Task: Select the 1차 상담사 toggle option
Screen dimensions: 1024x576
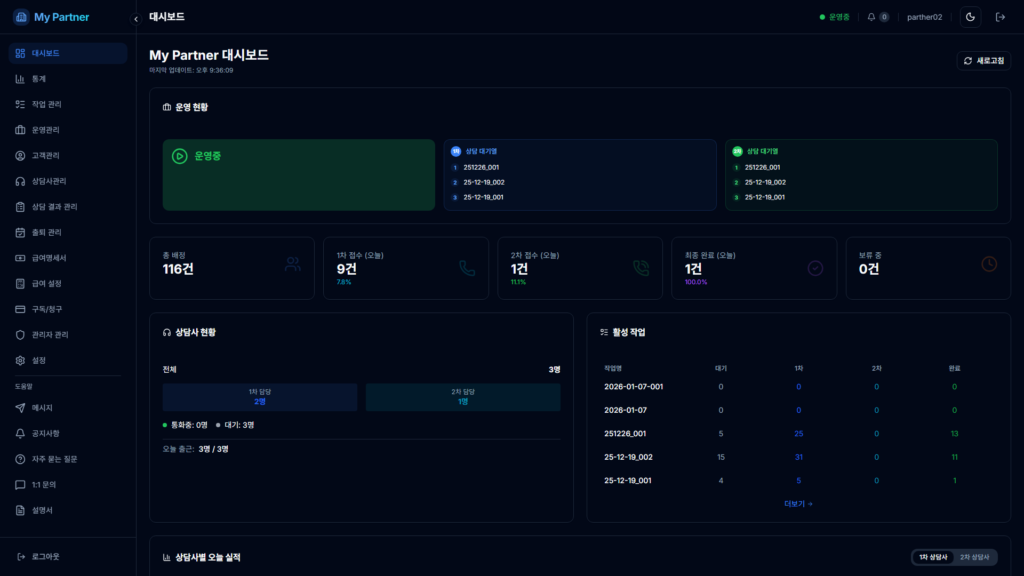Action: (932, 557)
